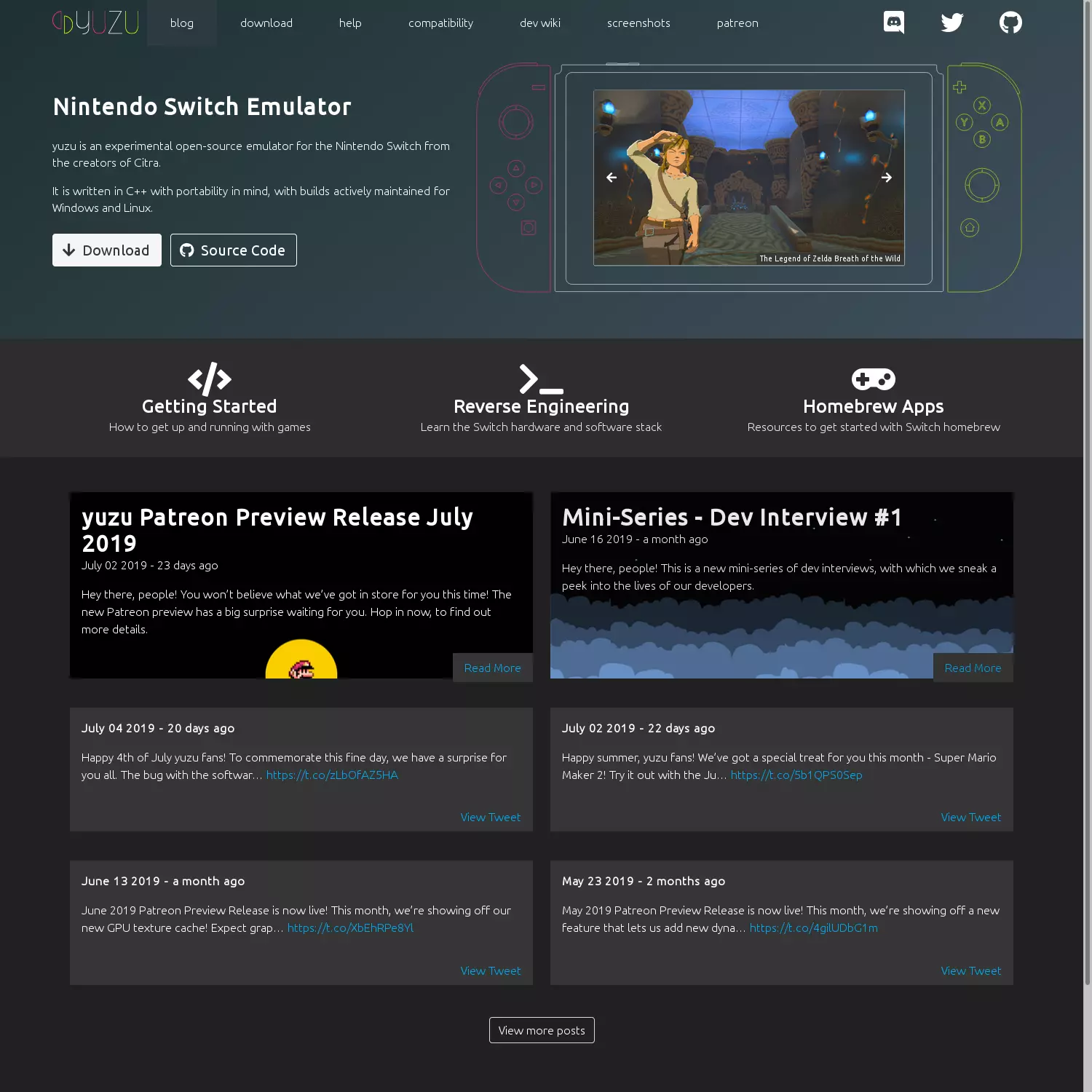View Tweet for May 23 2019 post
The width and height of the screenshot is (1092, 1092).
[x=971, y=970]
